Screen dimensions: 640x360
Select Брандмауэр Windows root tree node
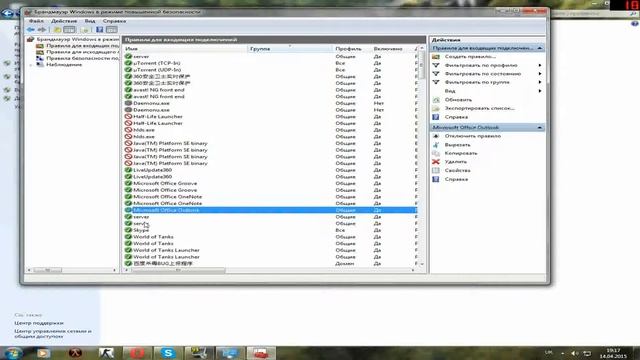(x=77, y=40)
